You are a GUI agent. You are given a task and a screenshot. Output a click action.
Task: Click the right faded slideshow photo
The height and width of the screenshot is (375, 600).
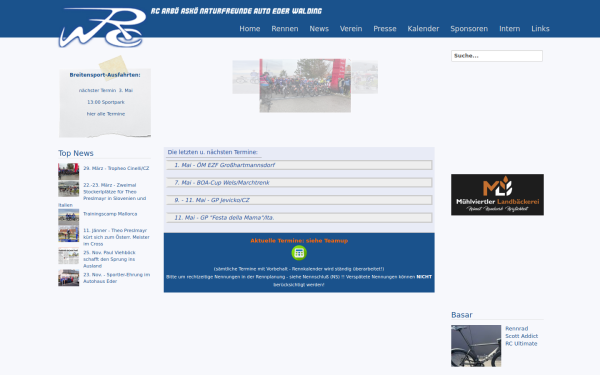click(365, 77)
